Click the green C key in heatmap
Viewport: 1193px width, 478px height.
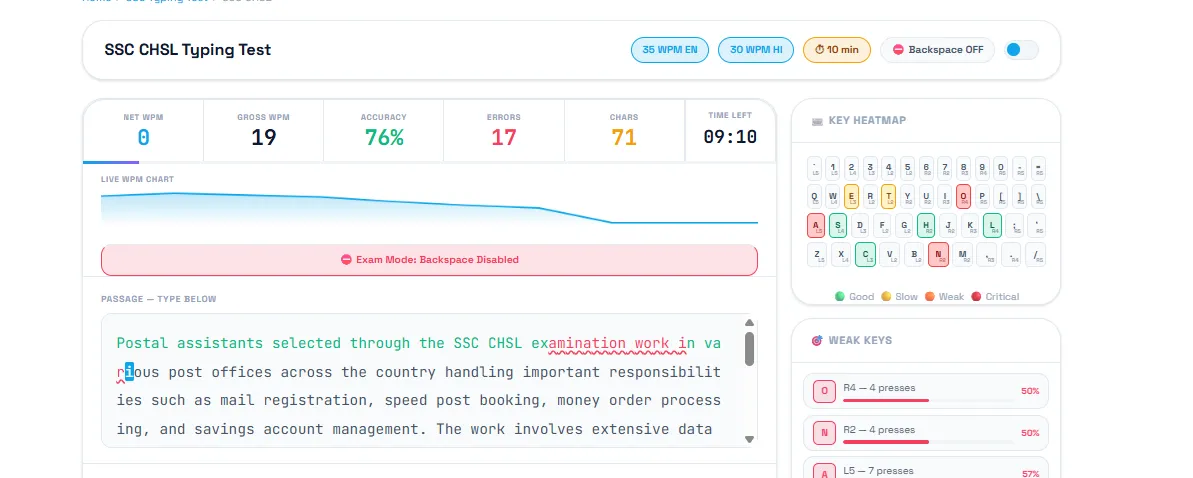865,255
